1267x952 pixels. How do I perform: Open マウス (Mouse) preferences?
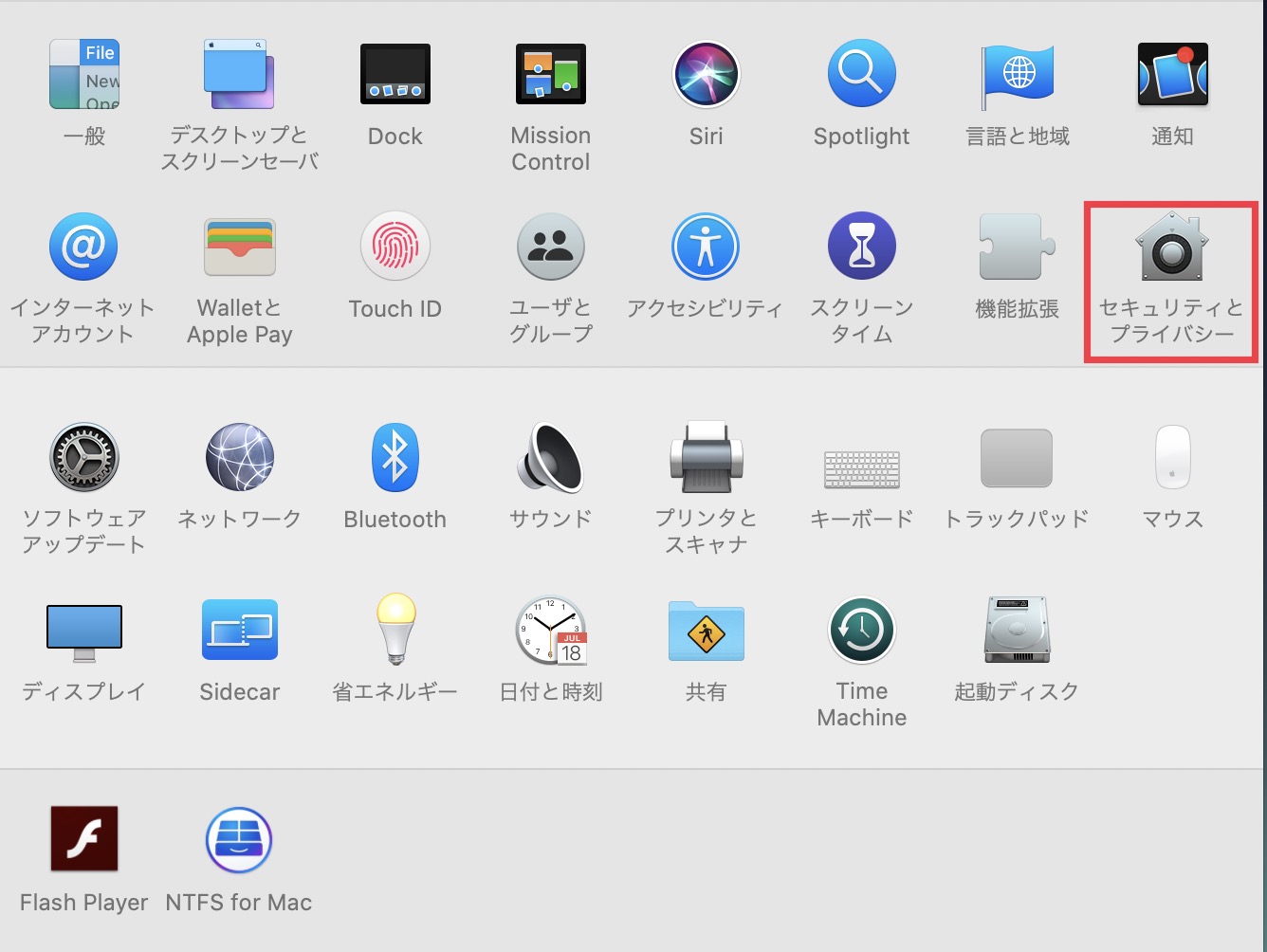1173,458
